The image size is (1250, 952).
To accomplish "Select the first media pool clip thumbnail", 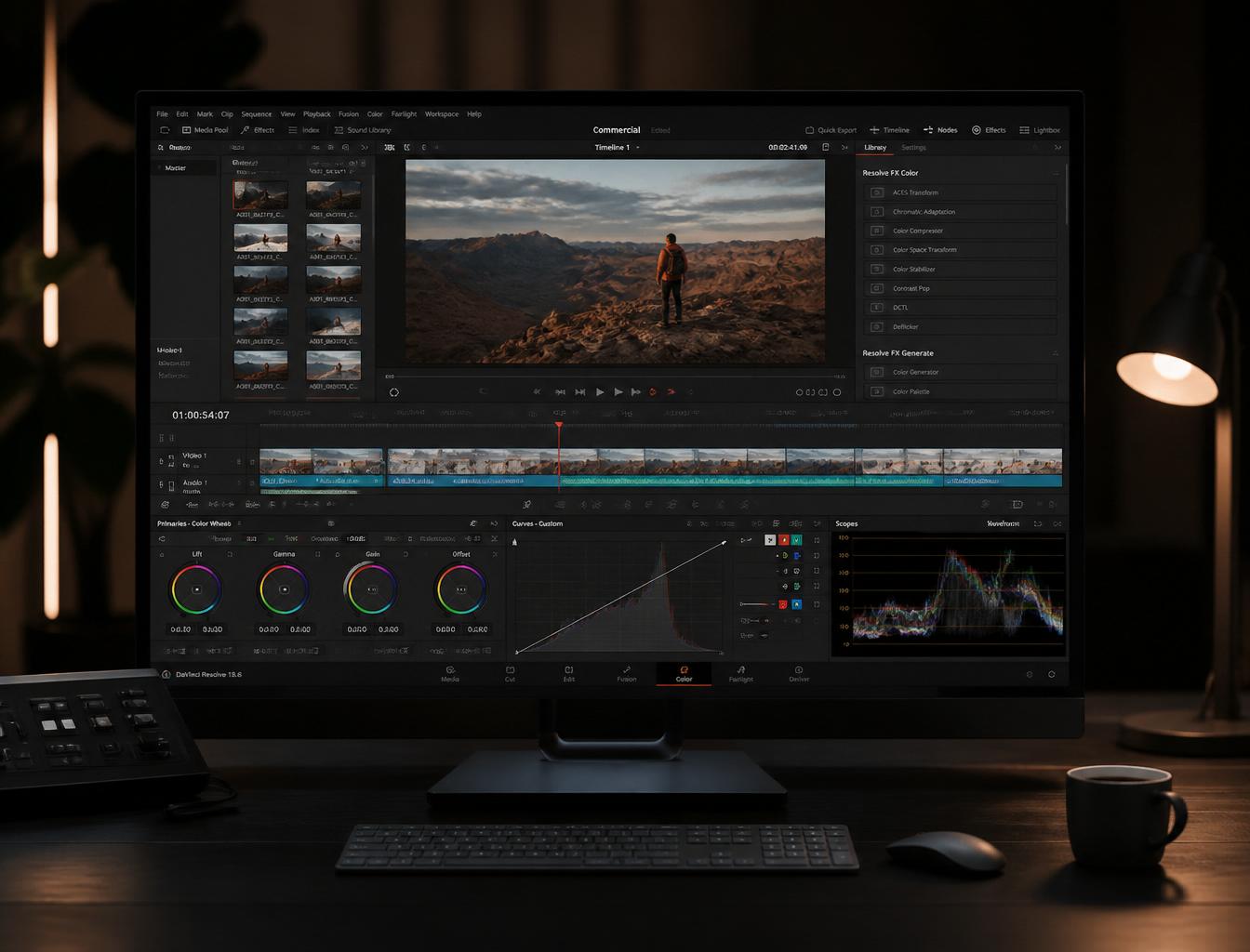I will [260, 195].
